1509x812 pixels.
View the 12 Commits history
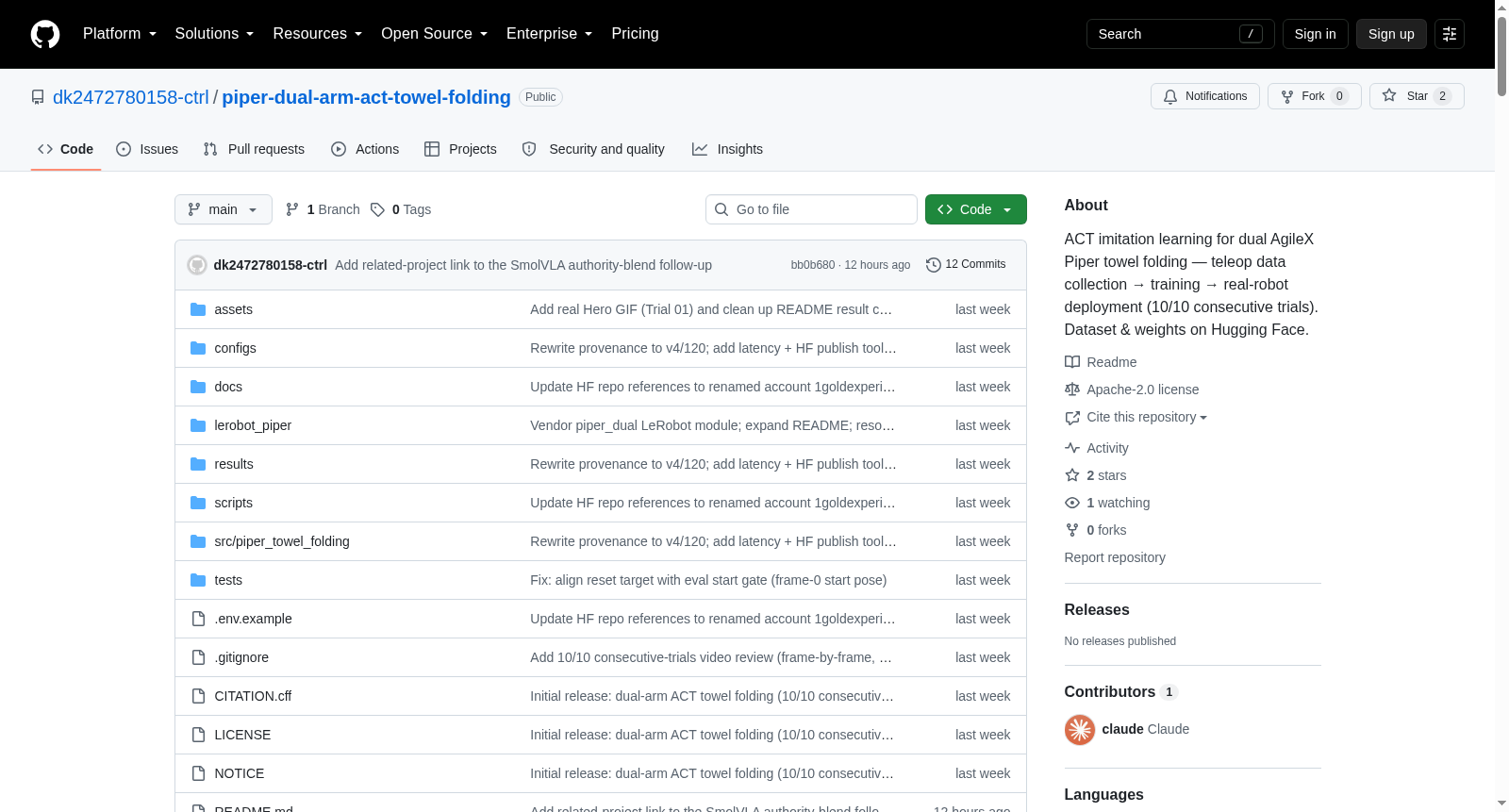(x=966, y=265)
